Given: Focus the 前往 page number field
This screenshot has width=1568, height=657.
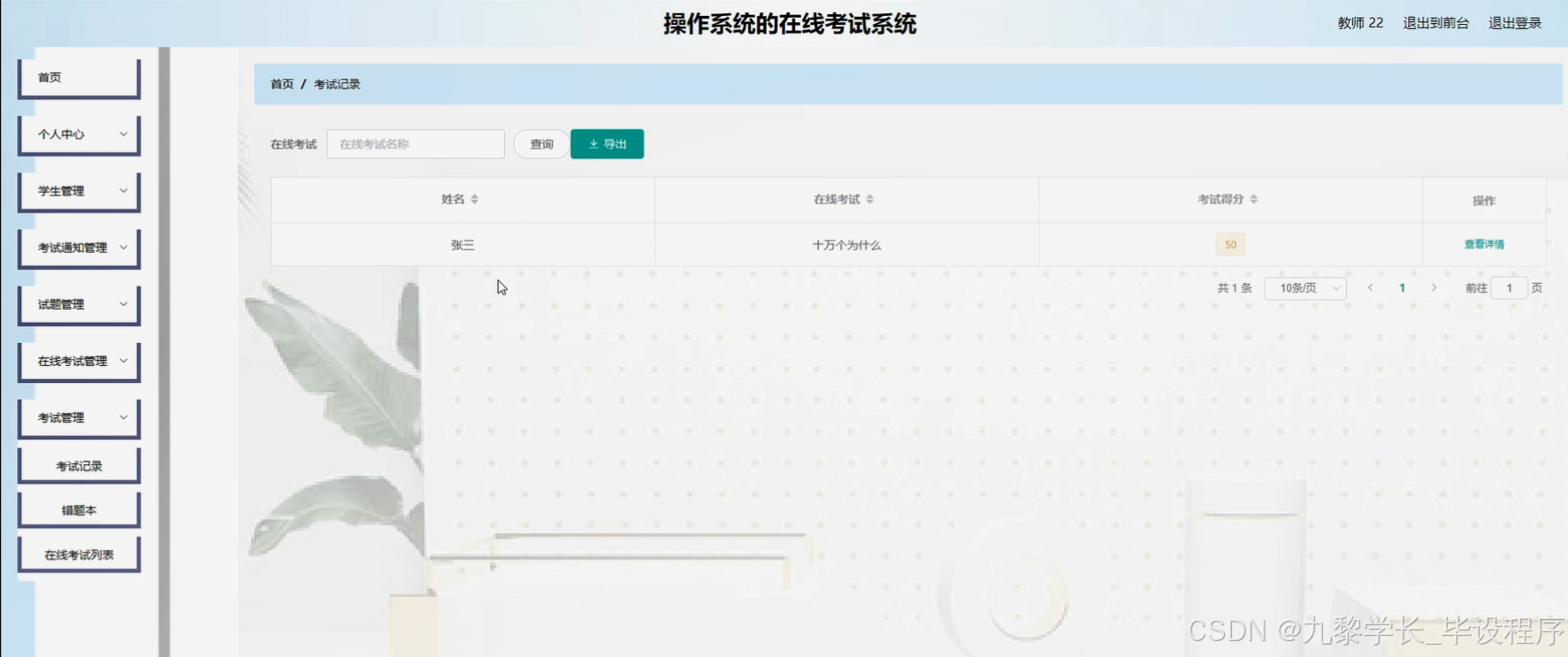Looking at the screenshot, I should point(1510,288).
